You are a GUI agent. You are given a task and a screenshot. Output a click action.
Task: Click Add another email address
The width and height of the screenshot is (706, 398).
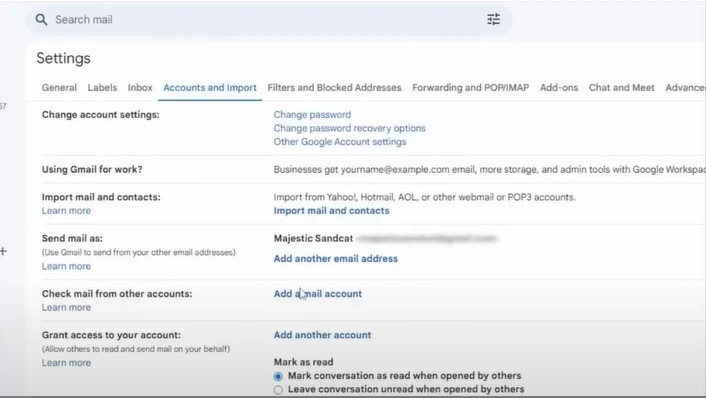[336, 259]
